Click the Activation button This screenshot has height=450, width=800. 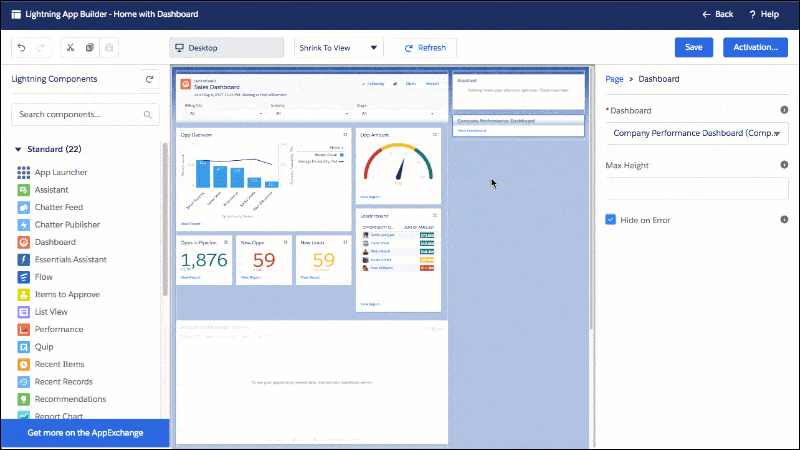tap(755, 47)
